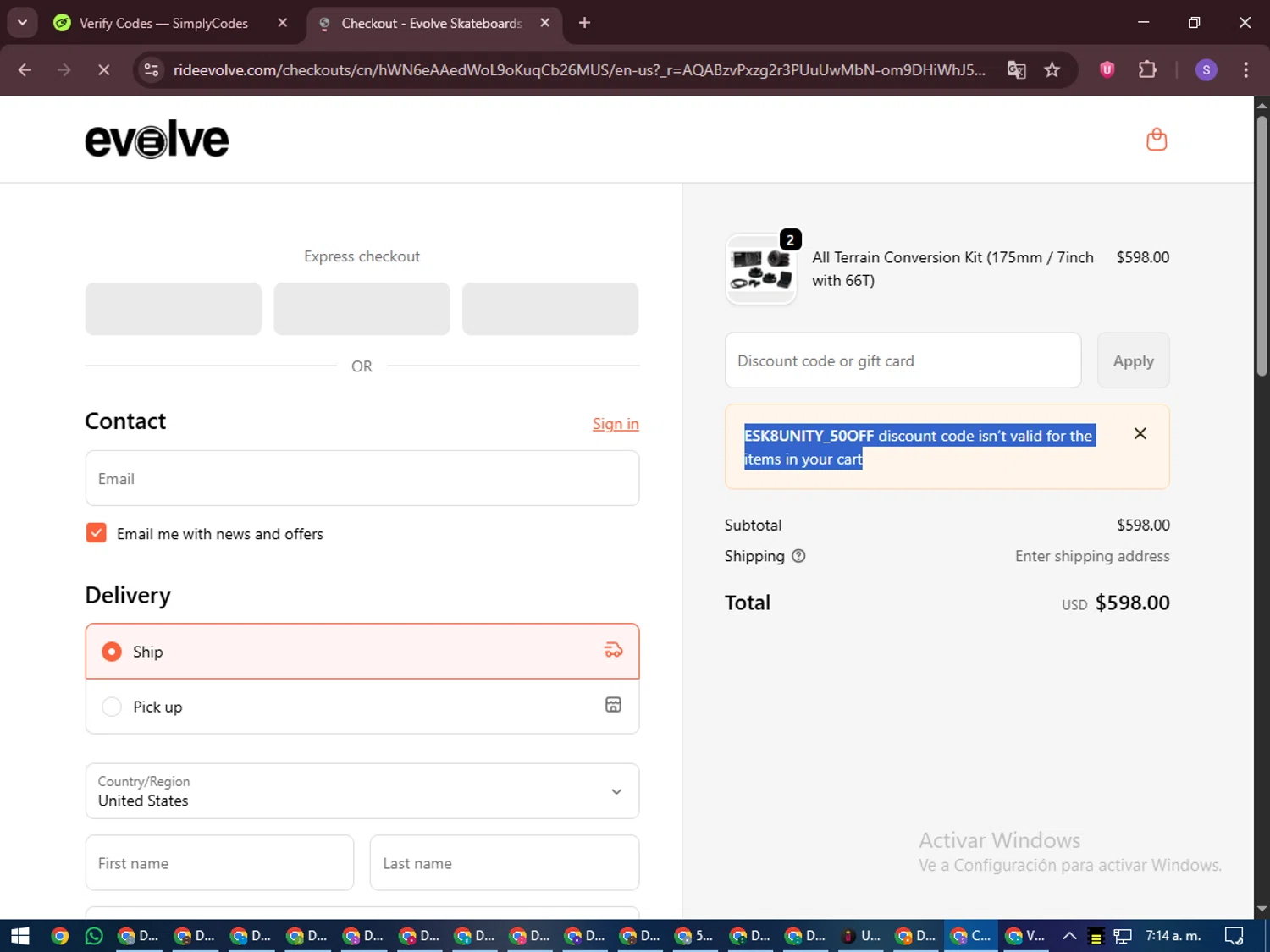Click the Sign in link
The image size is (1270, 952).
[616, 424]
